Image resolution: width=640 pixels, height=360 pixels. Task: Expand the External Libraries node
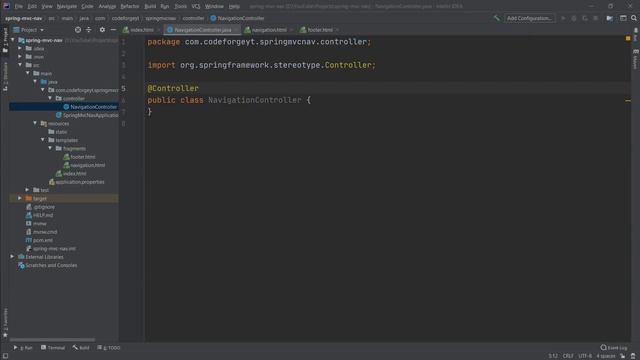[x=13, y=257]
